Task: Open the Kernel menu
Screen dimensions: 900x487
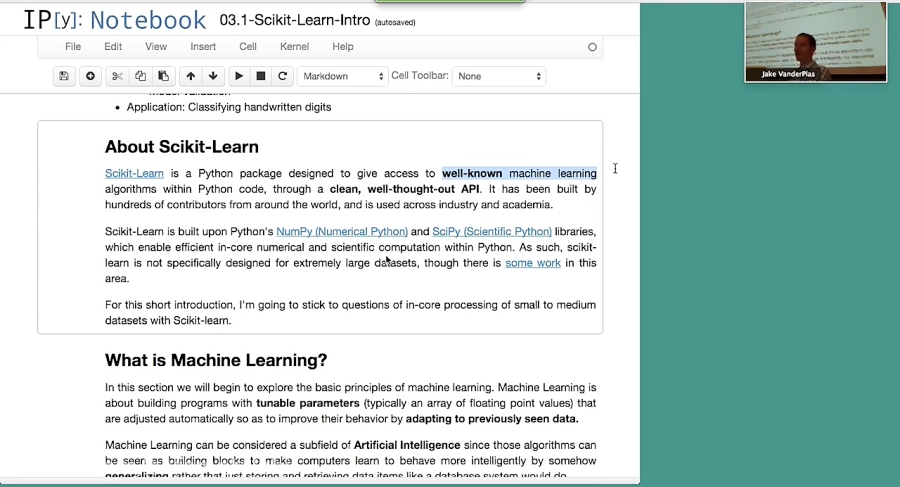Action: (x=294, y=47)
